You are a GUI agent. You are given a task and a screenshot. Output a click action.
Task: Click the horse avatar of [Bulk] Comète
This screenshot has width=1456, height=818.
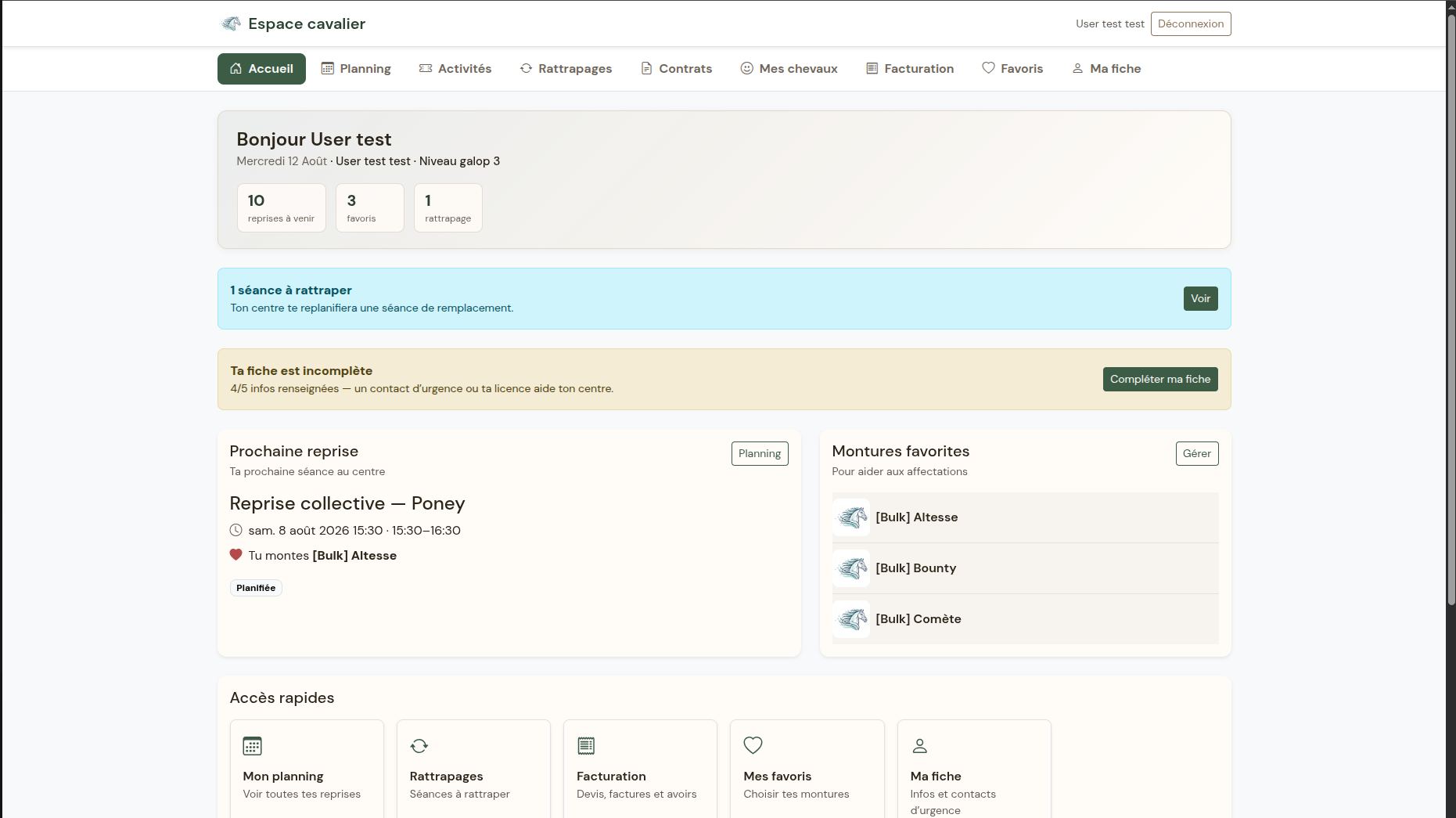pos(851,619)
